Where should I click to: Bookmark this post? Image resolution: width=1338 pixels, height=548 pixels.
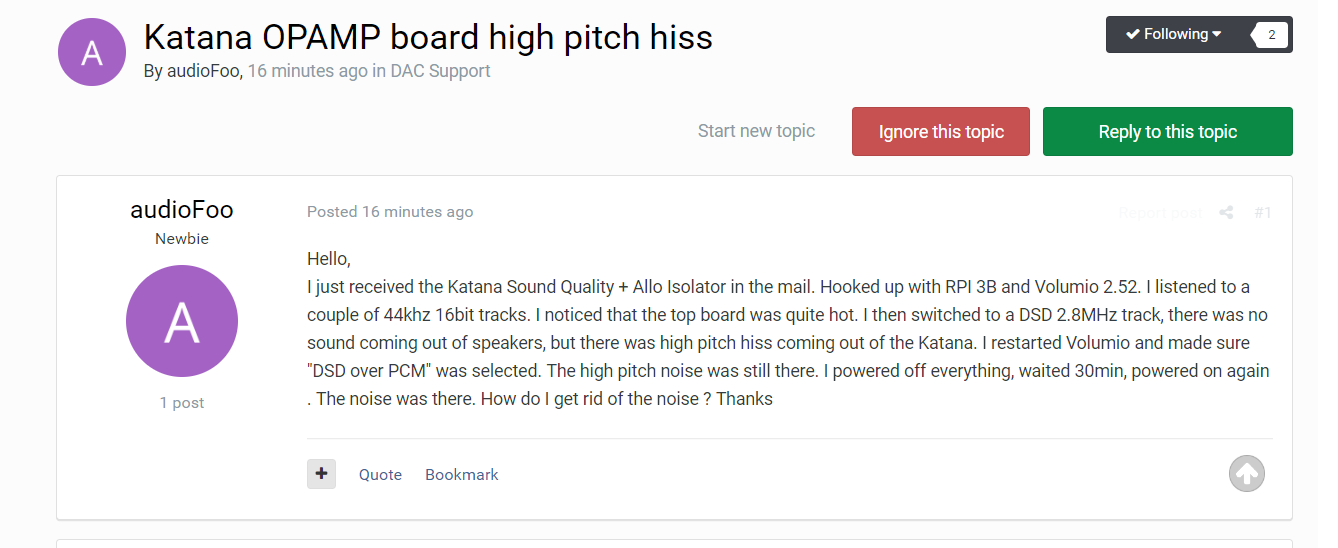[x=462, y=475]
